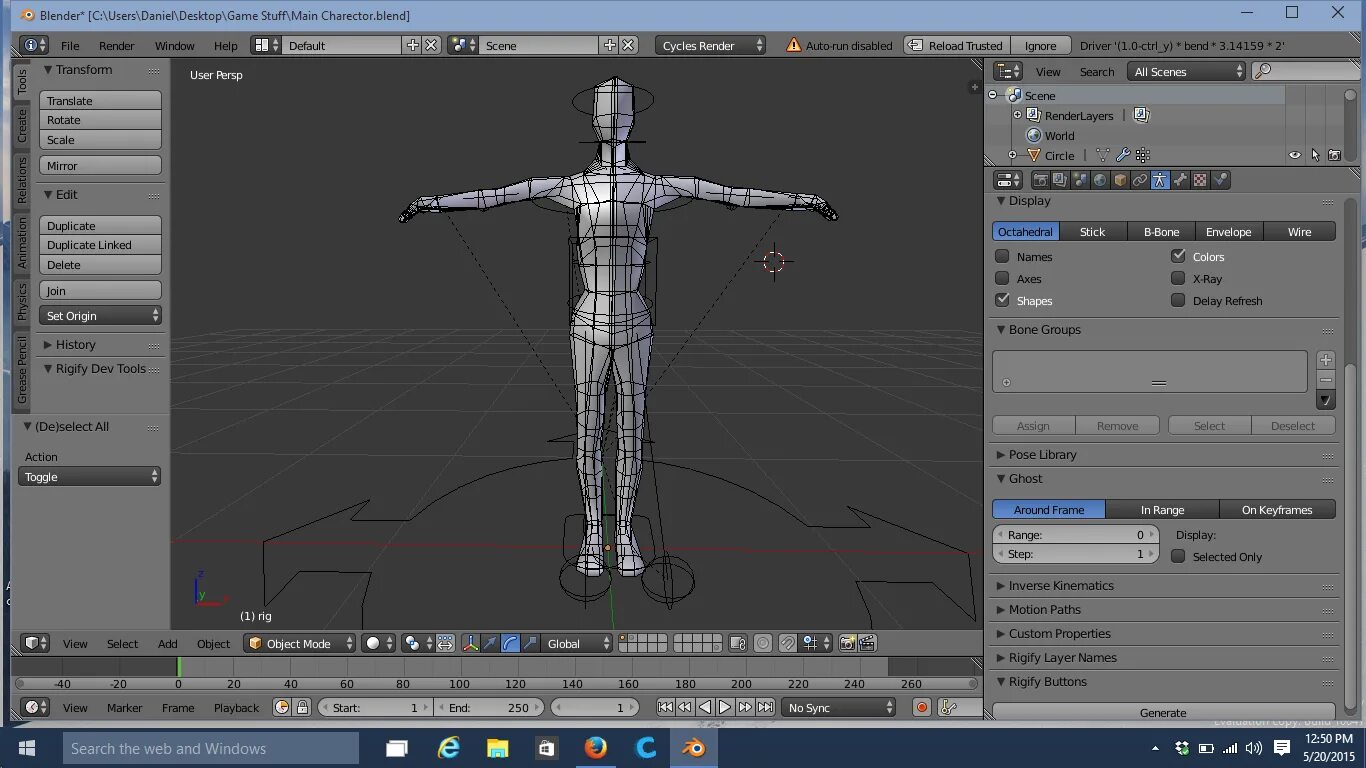Click the Render camera properties tab icon
Viewport: 1366px width, 768px height.
pos(1040,180)
